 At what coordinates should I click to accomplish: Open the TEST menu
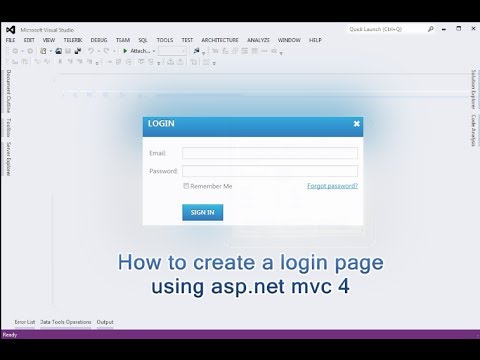tap(187, 40)
